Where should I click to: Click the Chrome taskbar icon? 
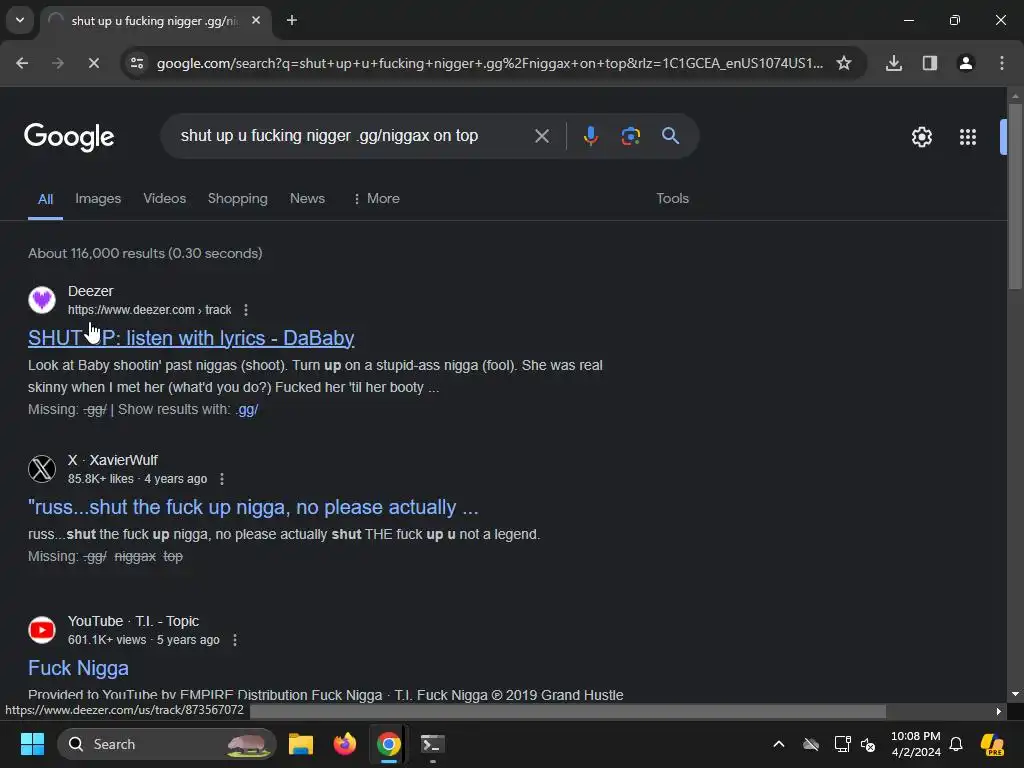click(x=389, y=744)
